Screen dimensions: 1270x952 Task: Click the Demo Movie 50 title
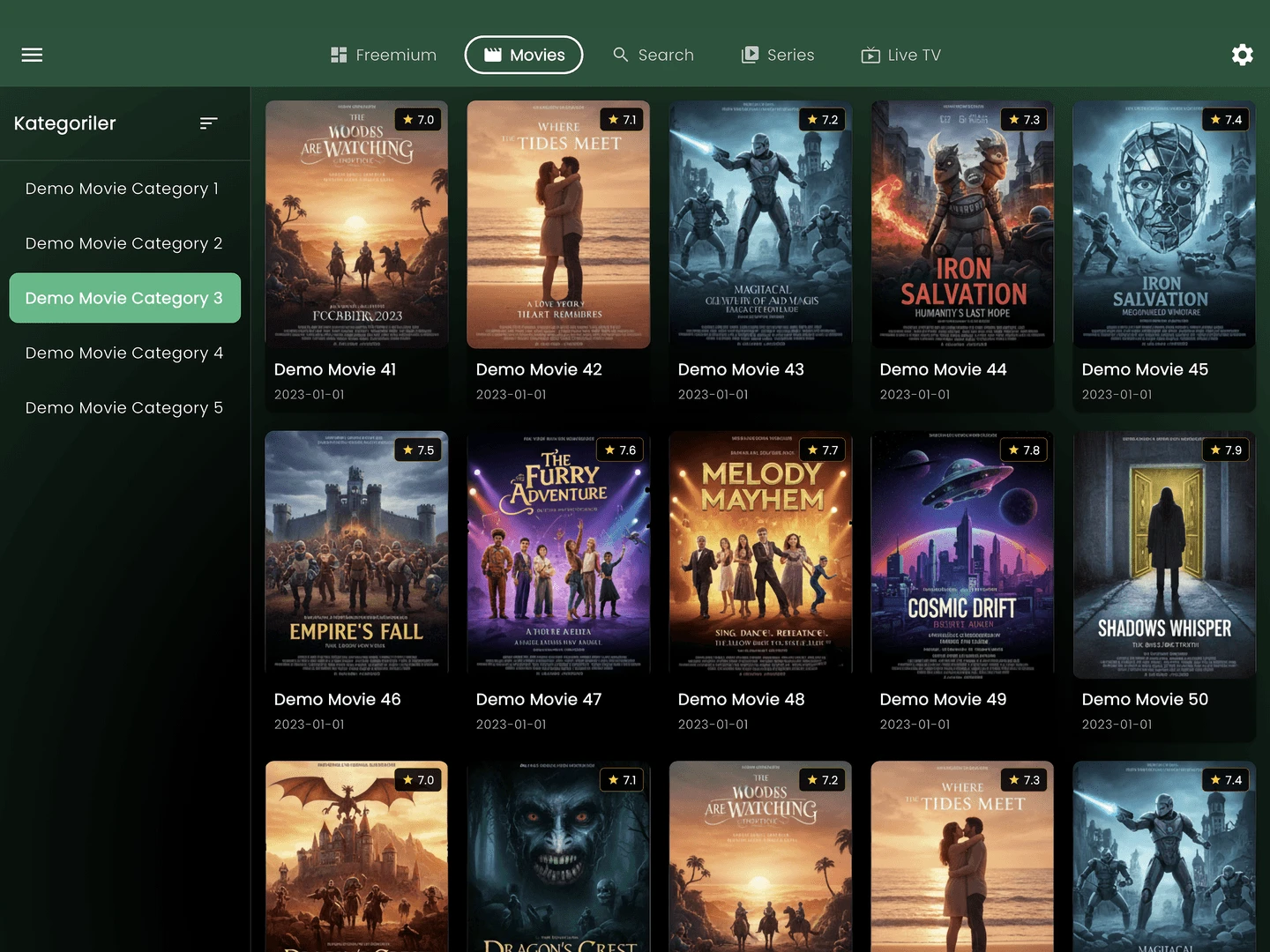[x=1145, y=699]
